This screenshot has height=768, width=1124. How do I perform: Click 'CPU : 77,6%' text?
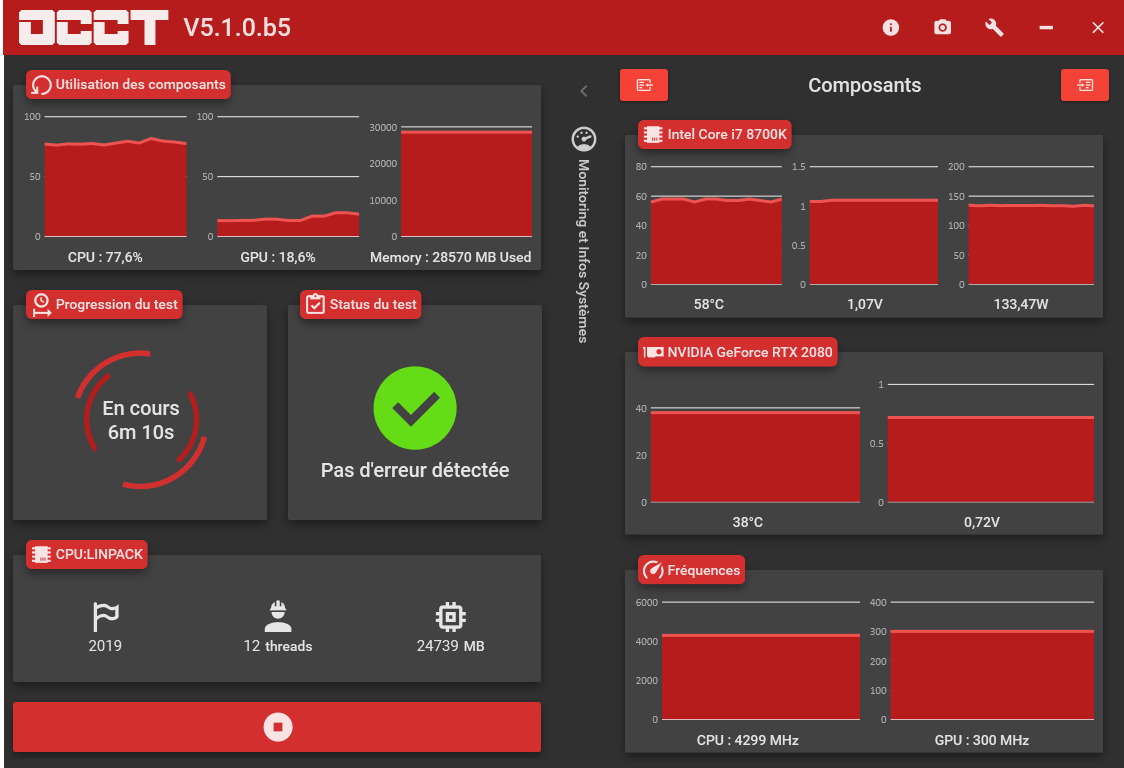(x=105, y=257)
